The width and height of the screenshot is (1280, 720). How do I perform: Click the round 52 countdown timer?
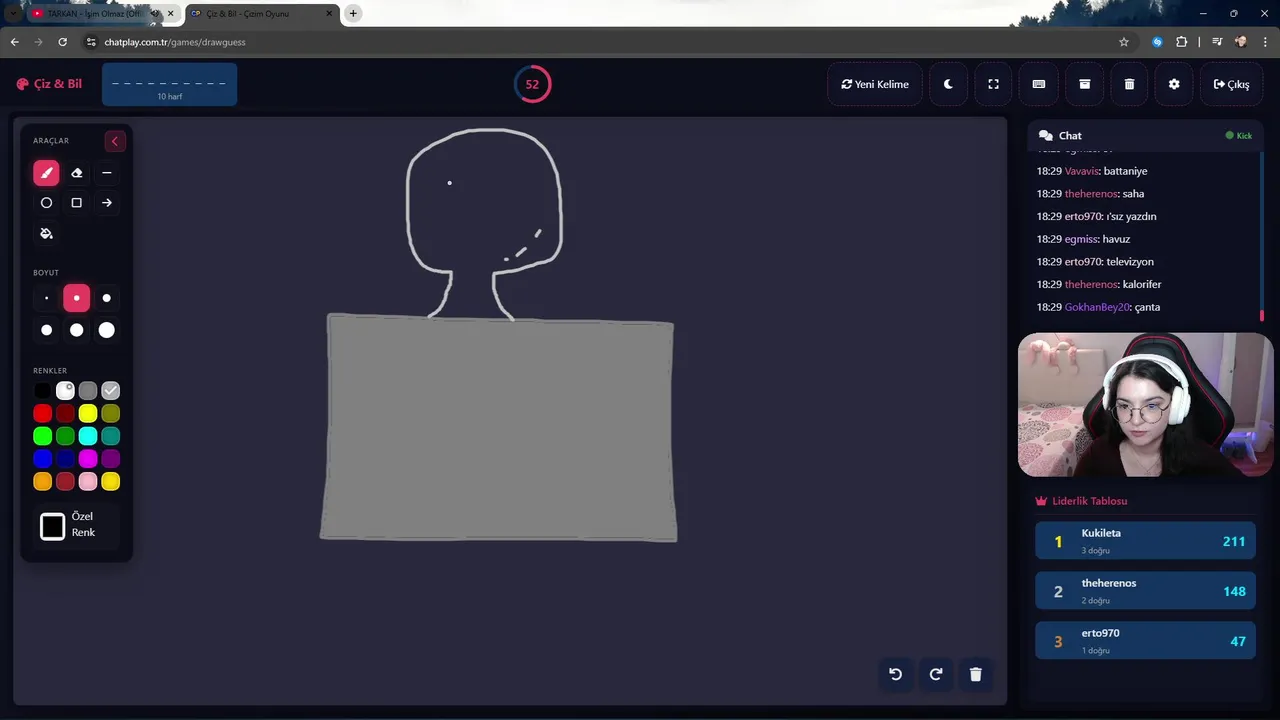tap(532, 84)
